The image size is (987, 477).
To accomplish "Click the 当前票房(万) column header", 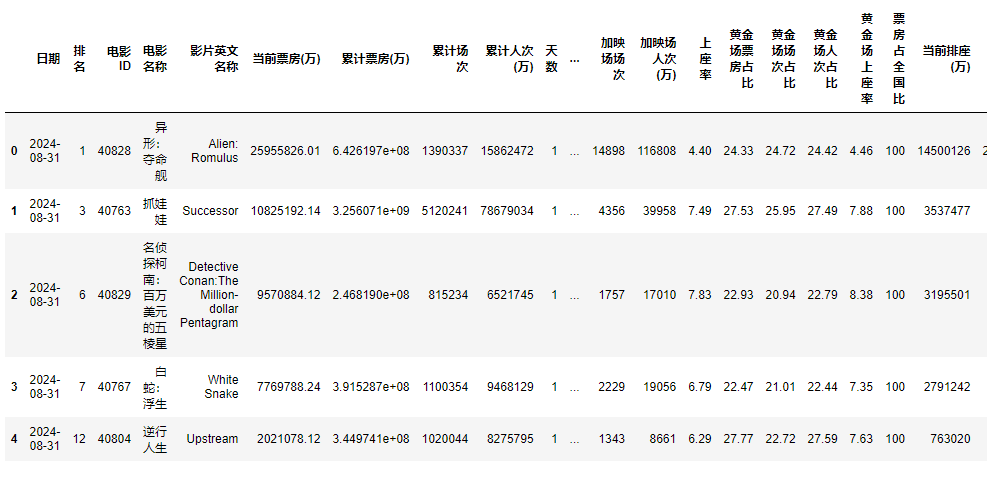I will coord(286,59).
